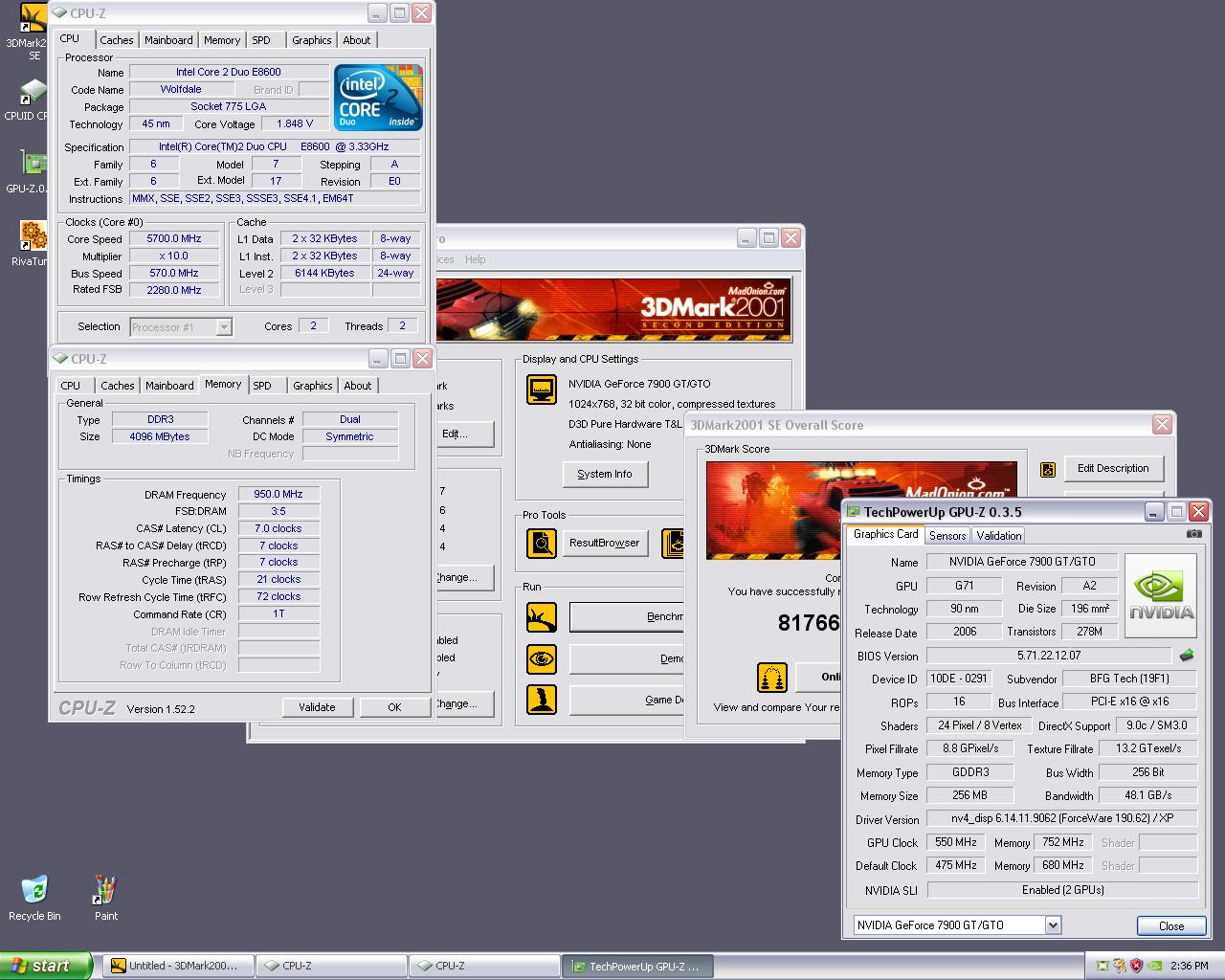
Task: Click the eye icon beside the Demo button
Action: [x=542, y=658]
